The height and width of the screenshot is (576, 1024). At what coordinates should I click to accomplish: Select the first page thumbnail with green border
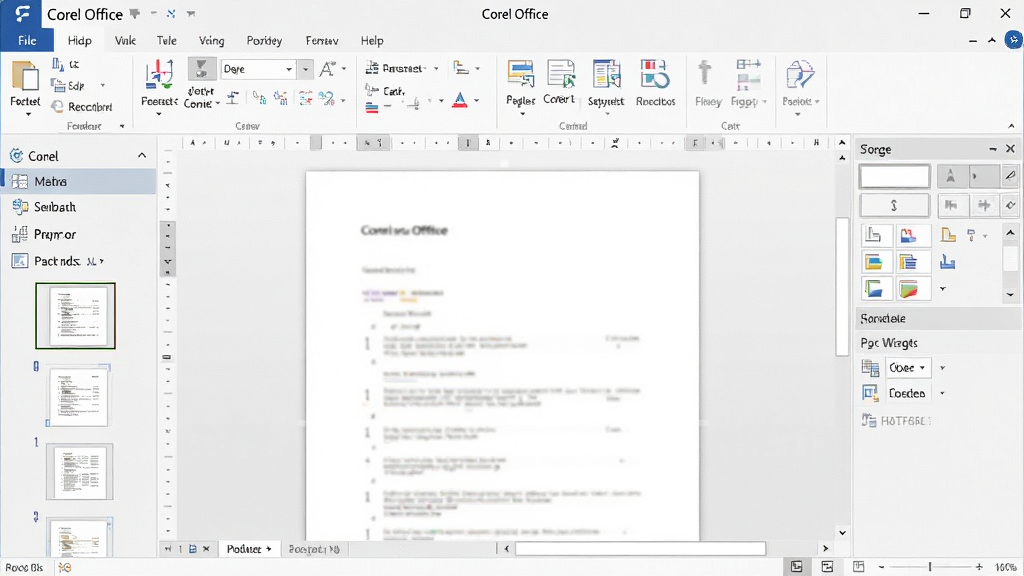coord(76,315)
